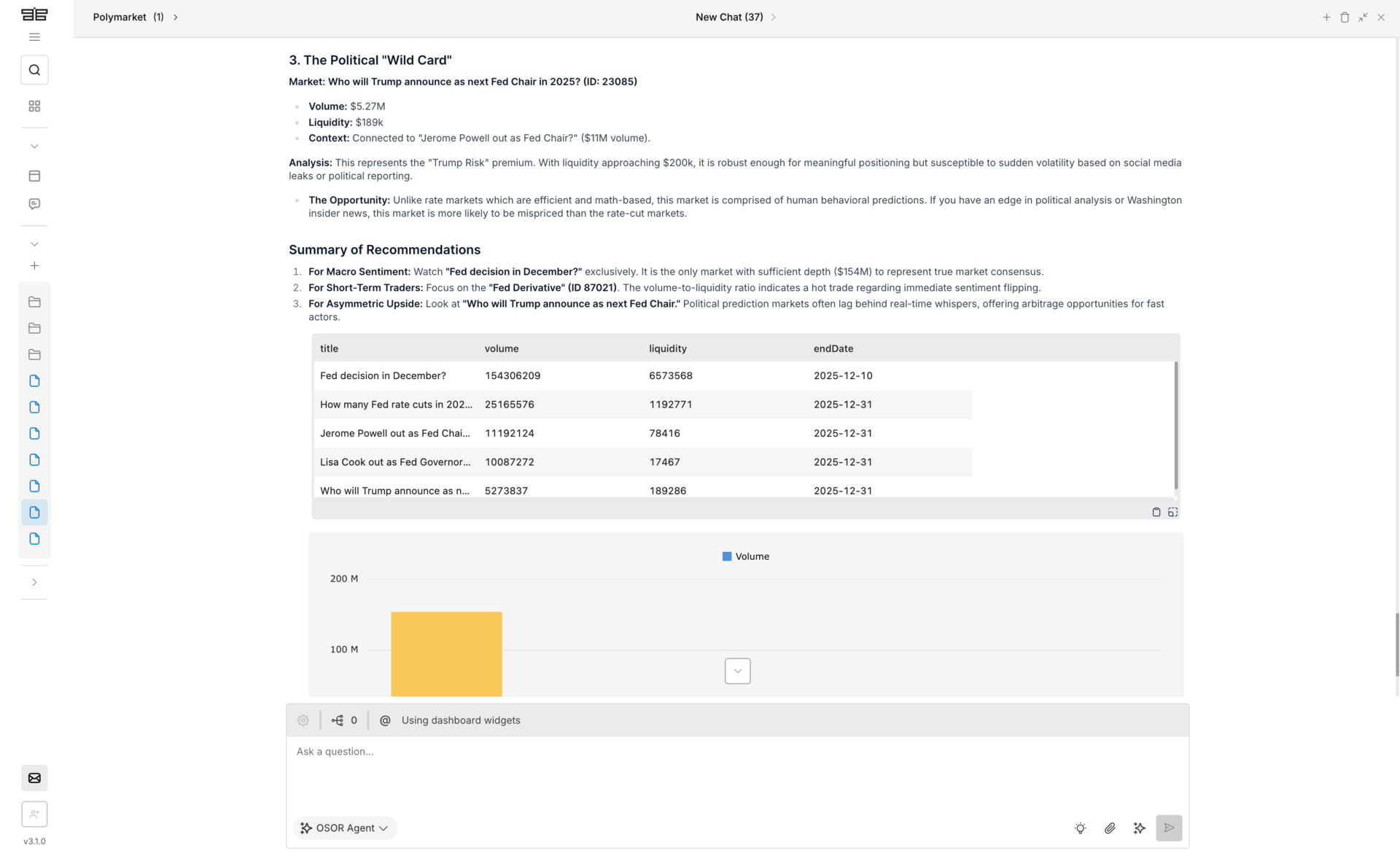Create a new chat with the plus button
The image size is (1400, 866).
pyautogui.click(x=1326, y=17)
